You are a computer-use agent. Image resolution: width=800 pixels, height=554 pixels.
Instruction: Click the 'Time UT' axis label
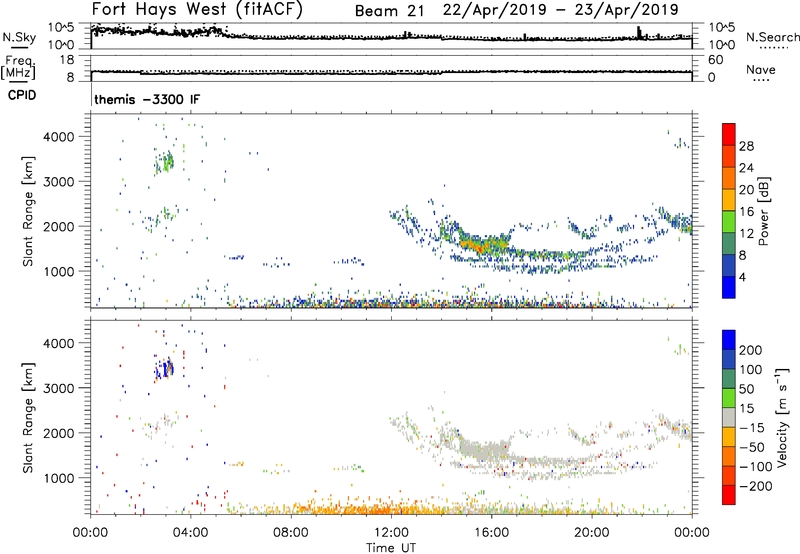click(x=391, y=547)
